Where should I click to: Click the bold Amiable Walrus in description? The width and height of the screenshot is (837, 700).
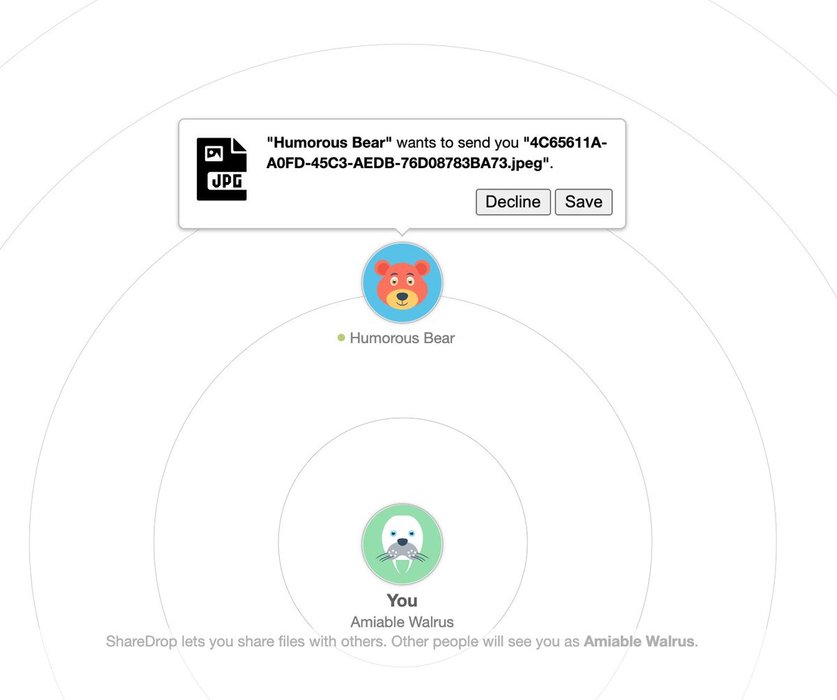(x=640, y=641)
